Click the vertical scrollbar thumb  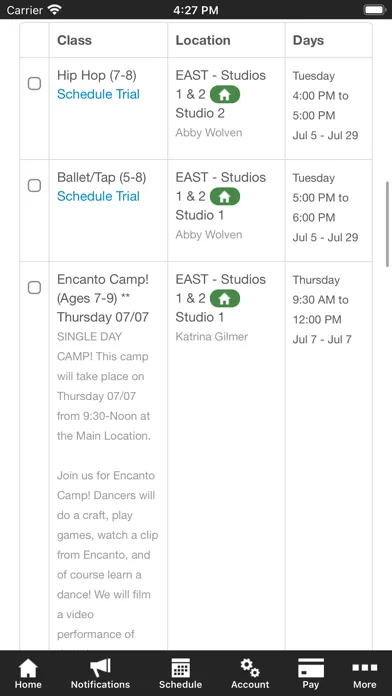click(388, 224)
